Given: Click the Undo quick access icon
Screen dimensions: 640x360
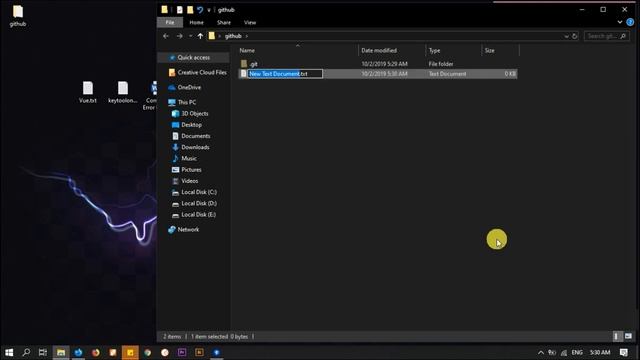Looking at the screenshot, I should pos(200,10).
